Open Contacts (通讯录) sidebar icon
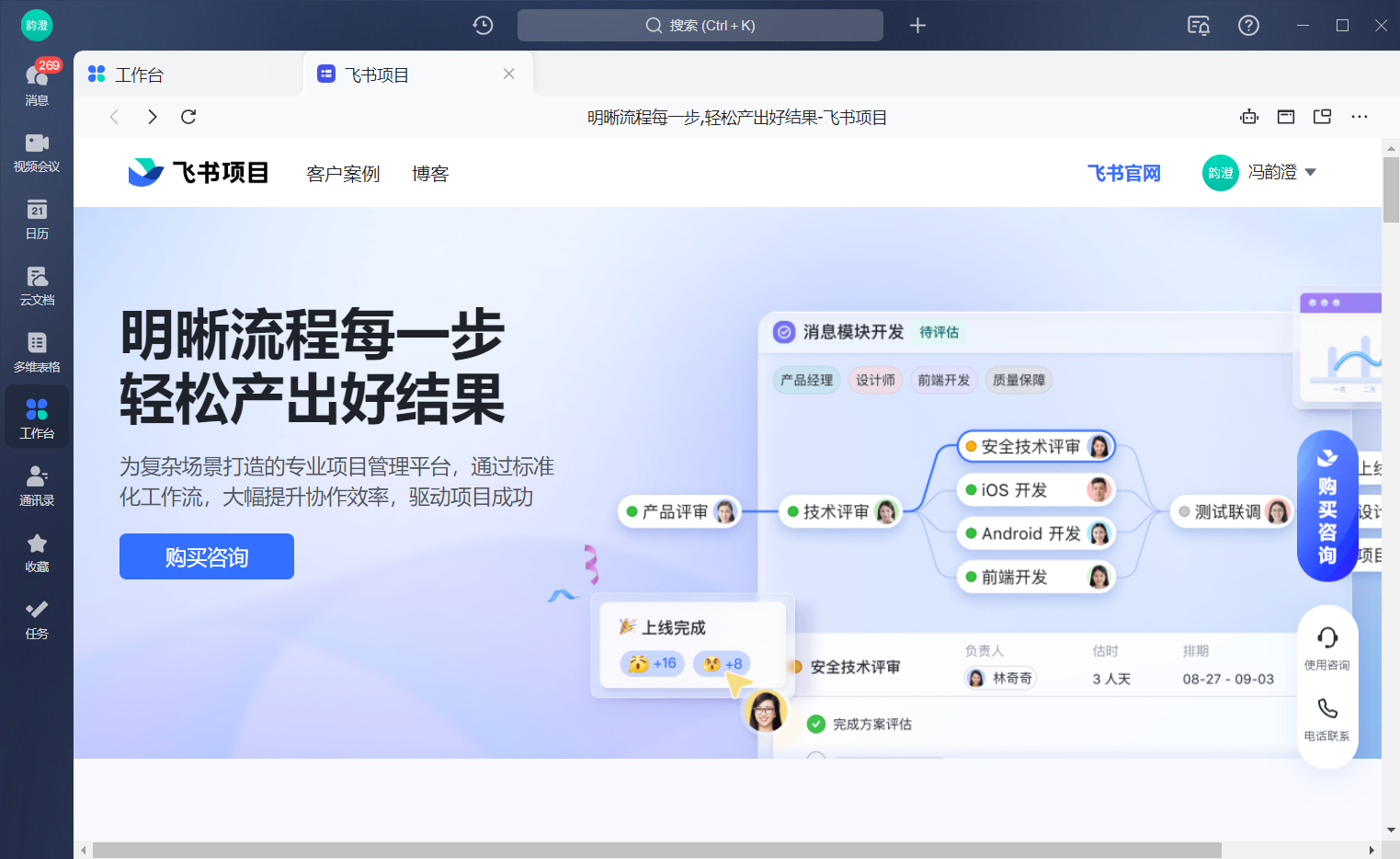1400x859 pixels. pos(37,486)
